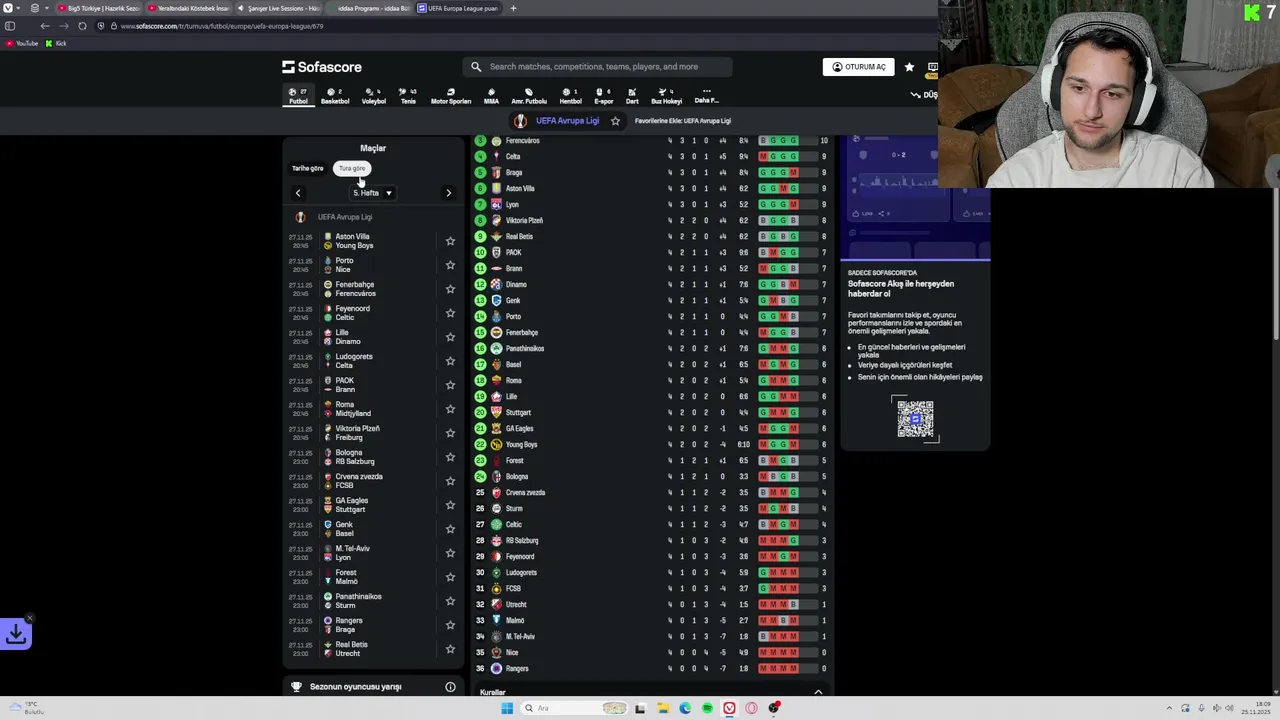Go to the previous matchweek arrow

pos(298,193)
